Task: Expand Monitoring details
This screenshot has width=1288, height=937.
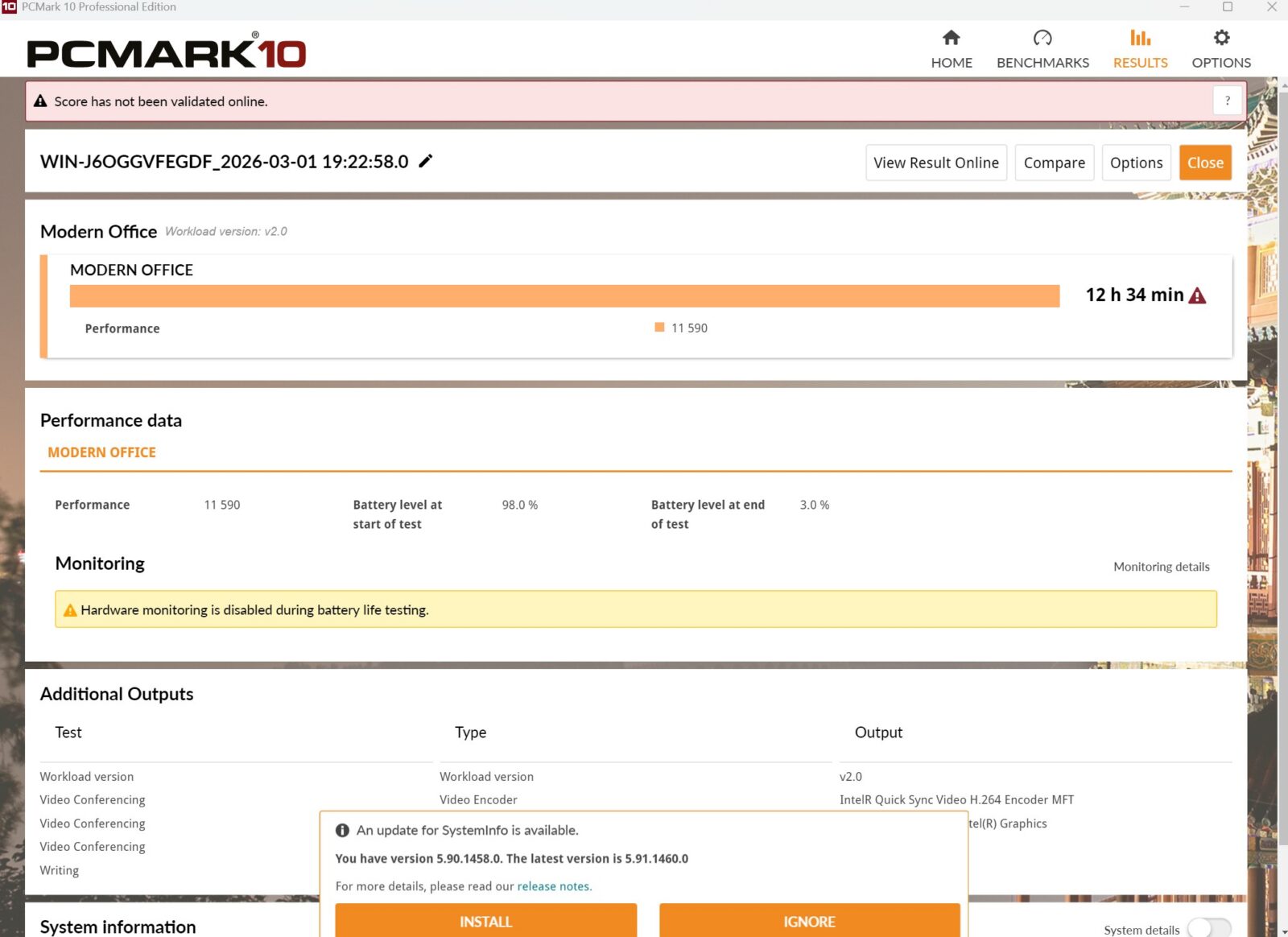Action: 1161,567
